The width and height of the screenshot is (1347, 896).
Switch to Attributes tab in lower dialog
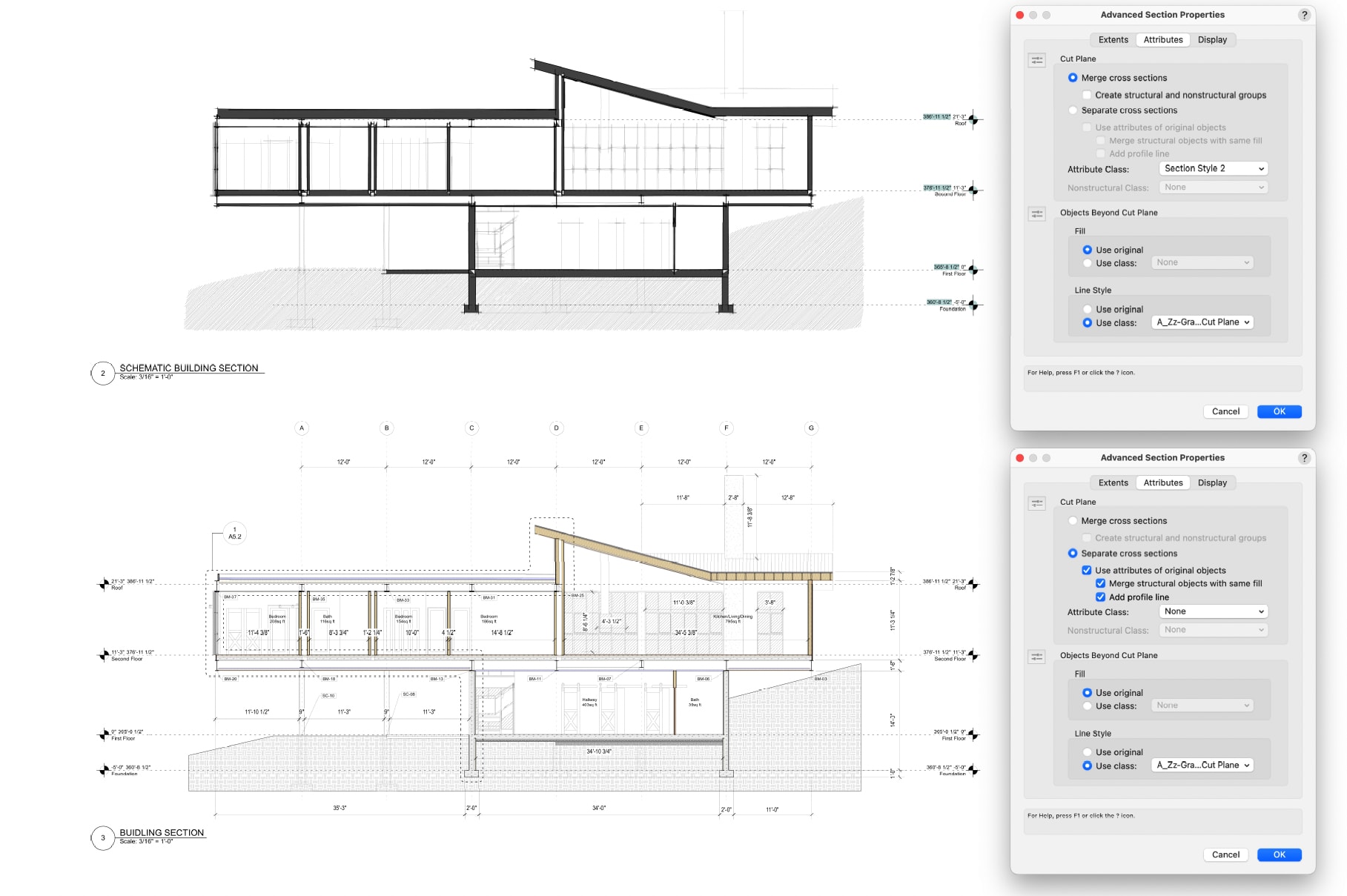click(1163, 482)
